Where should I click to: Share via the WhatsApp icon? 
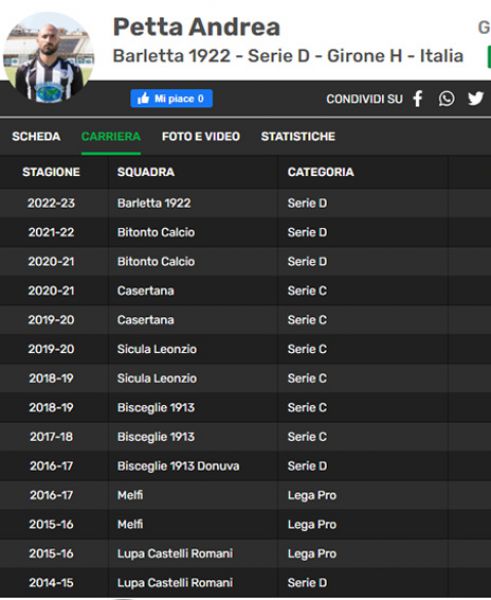click(446, 99)
